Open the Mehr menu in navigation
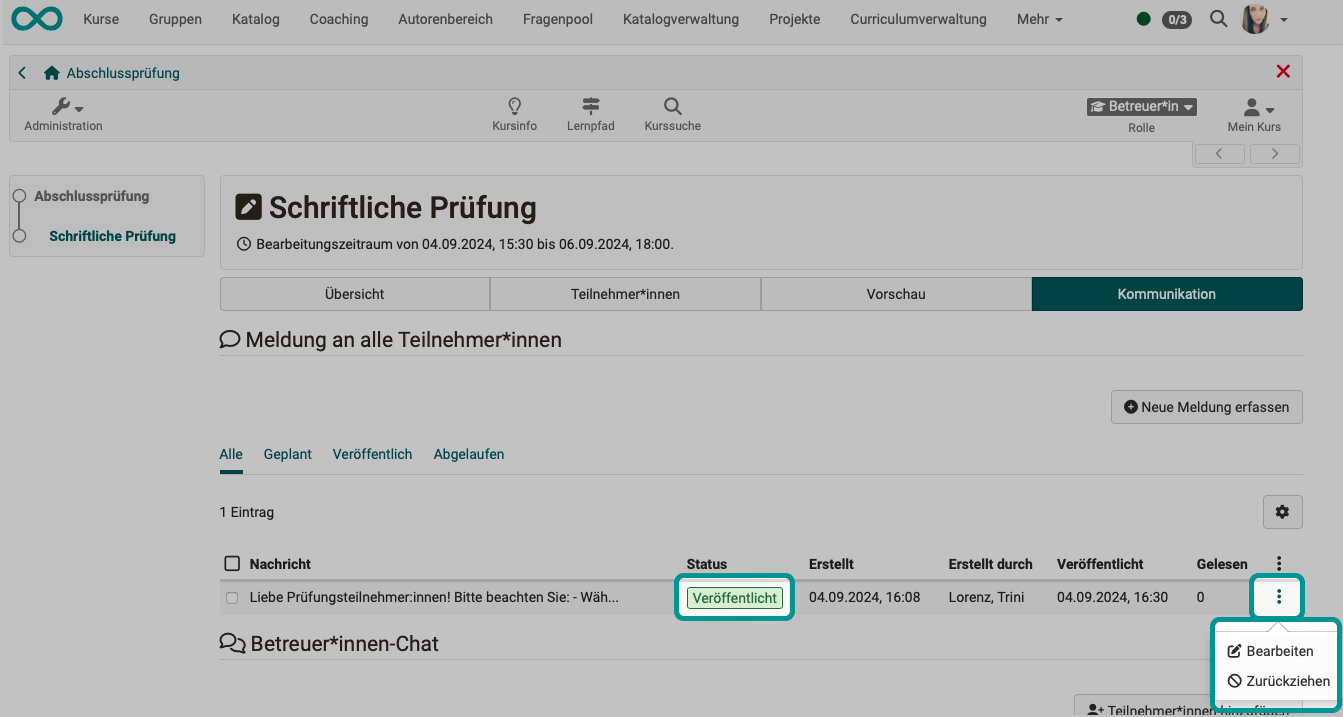 click(1039, 19)
